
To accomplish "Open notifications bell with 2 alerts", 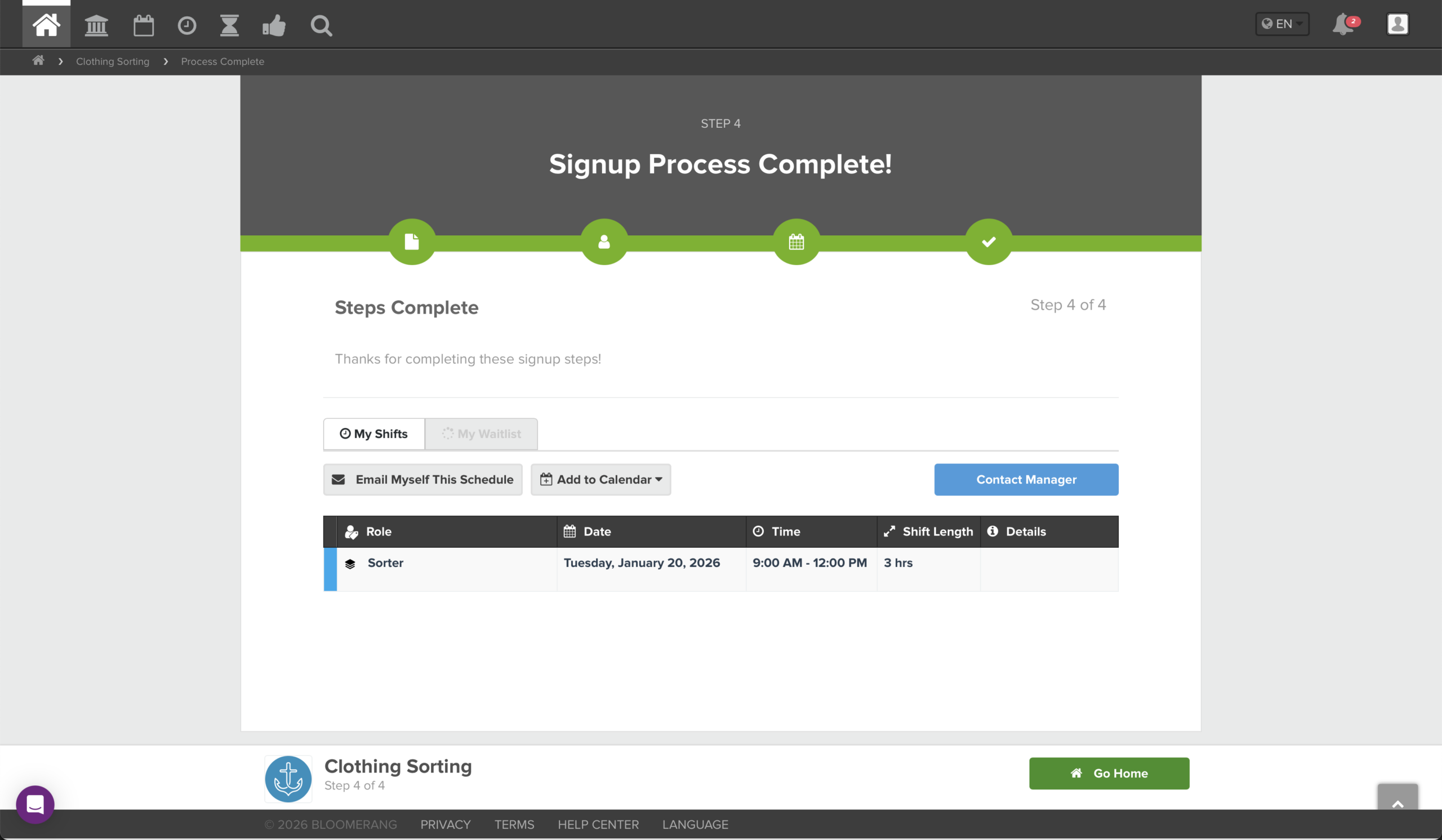I will pos(1343,25).
